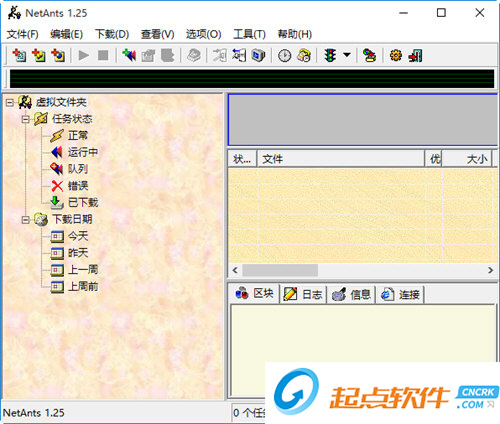Viewport: 500px width, 424px height.
Task: Click the blue arrows with green plus icon
Action: point(129,55)
